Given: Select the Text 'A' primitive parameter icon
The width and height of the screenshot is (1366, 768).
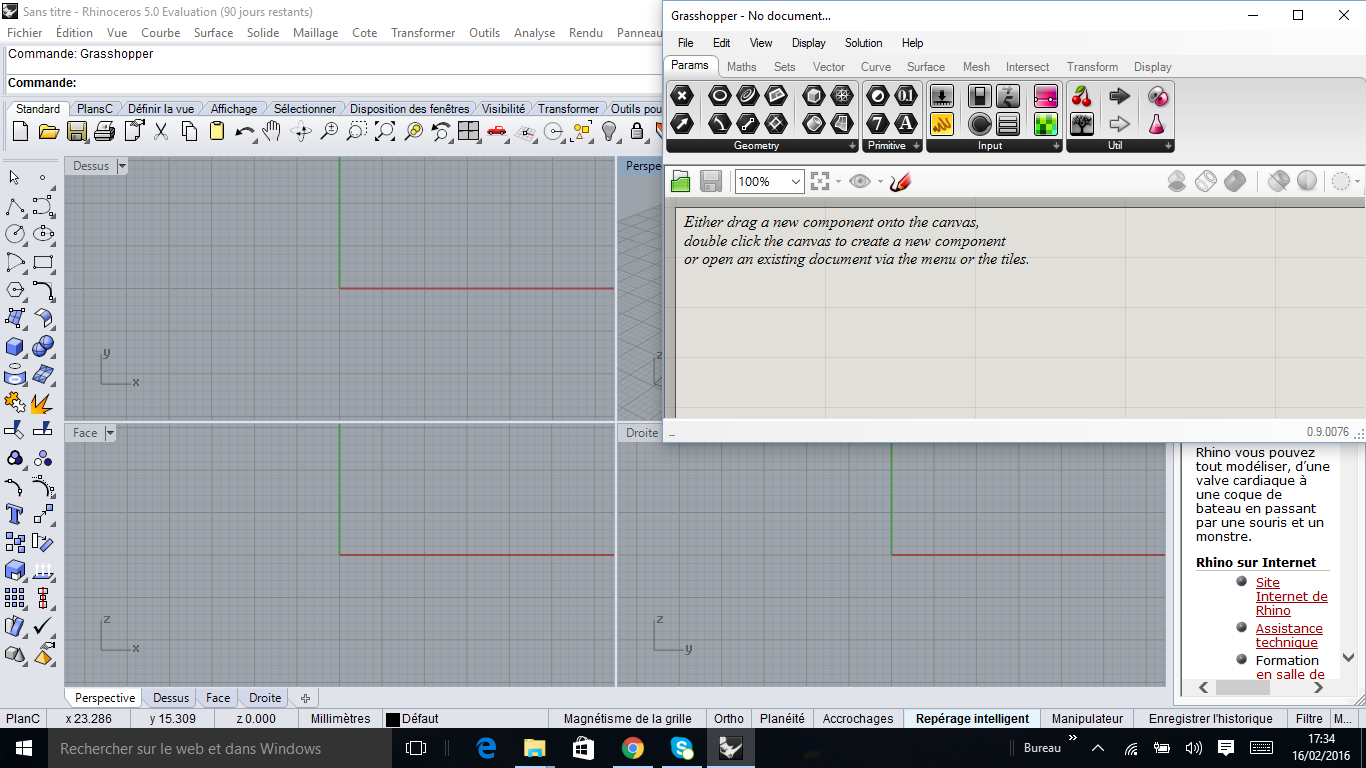Looking at the screenshot, I should pos(905,123).
